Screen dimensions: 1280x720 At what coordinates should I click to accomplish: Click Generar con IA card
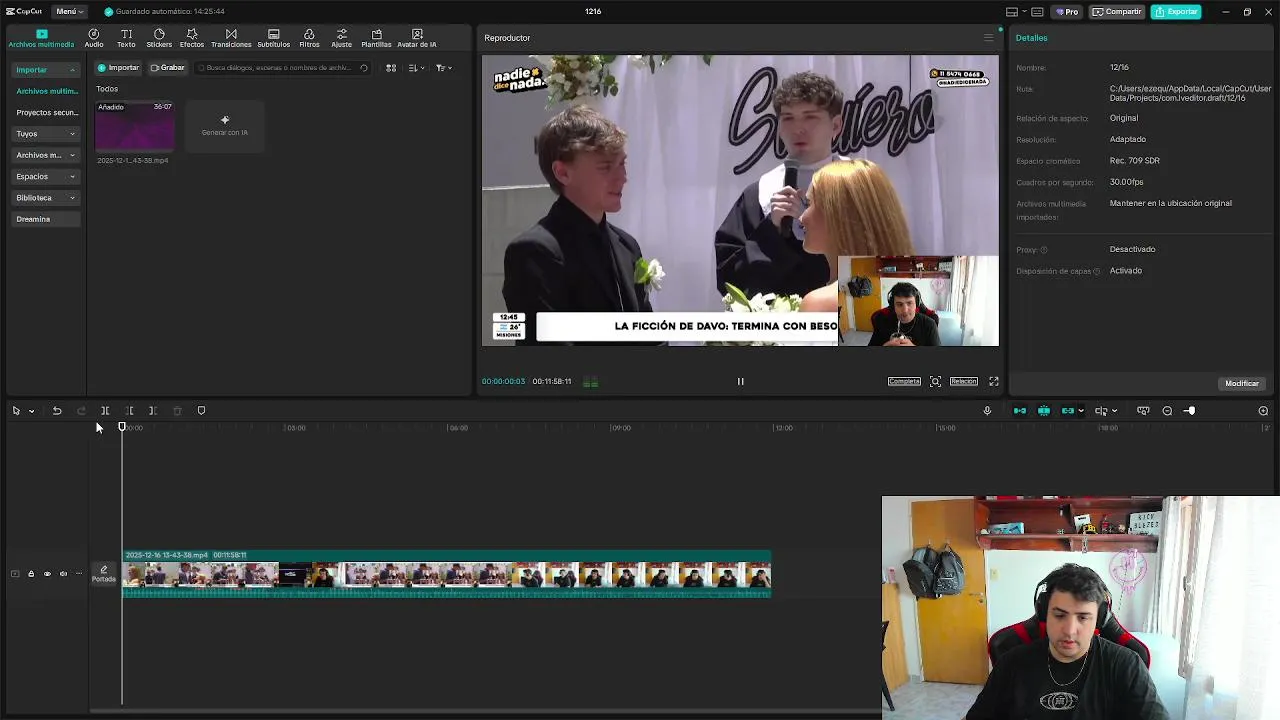[x=225, y=127]
